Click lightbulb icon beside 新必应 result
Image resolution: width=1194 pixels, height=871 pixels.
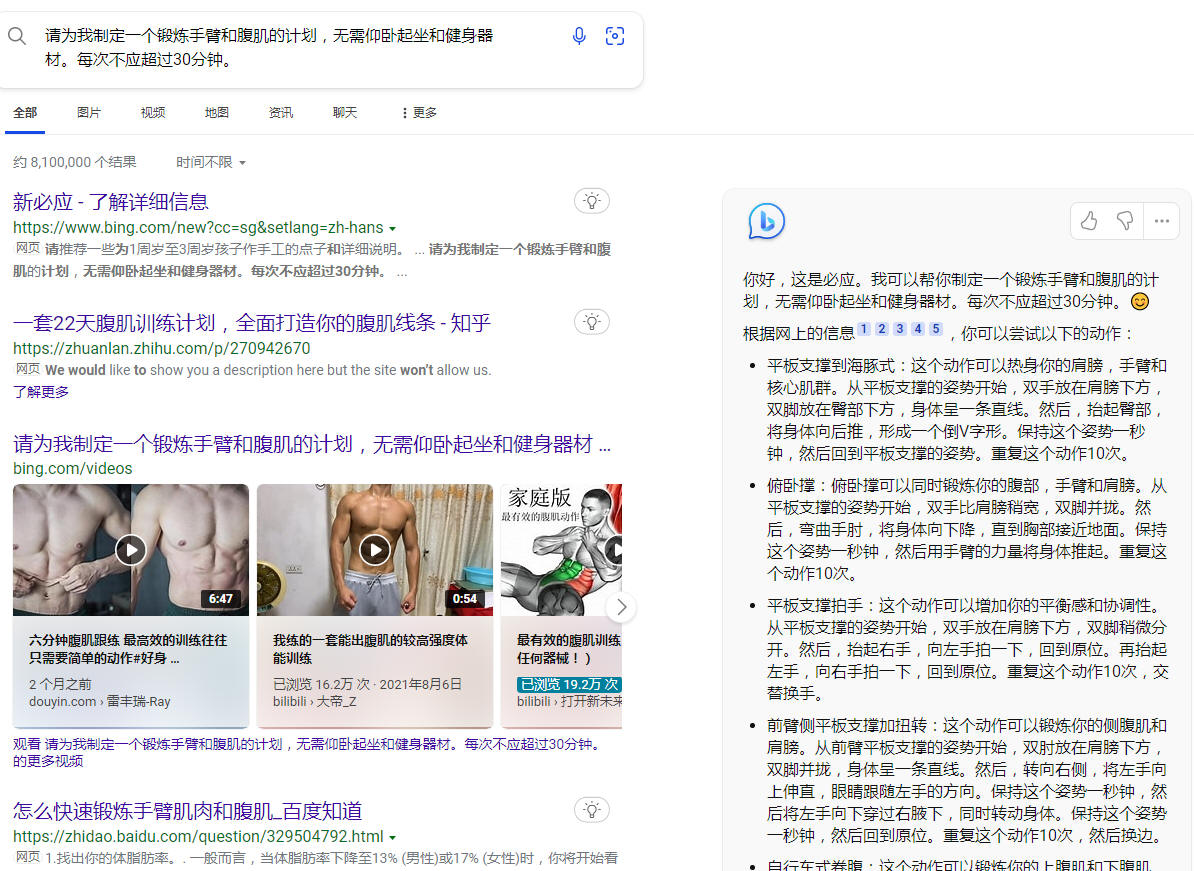[x=592, y=201]
